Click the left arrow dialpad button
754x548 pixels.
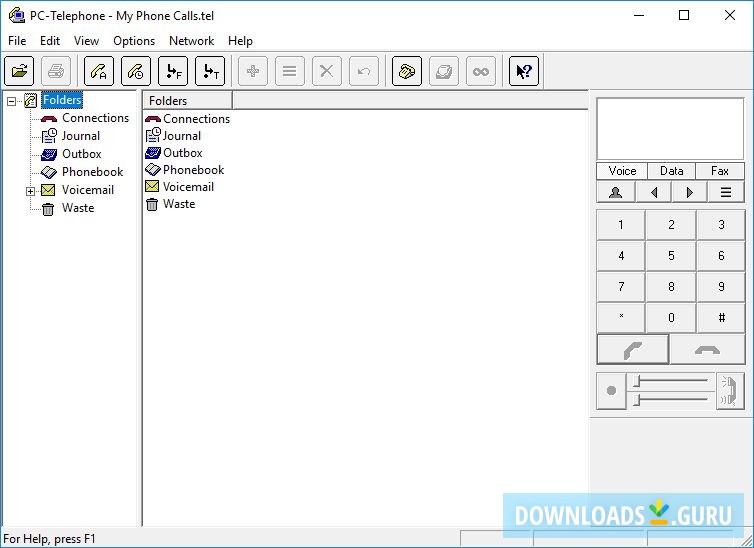(x=653, y=192)
